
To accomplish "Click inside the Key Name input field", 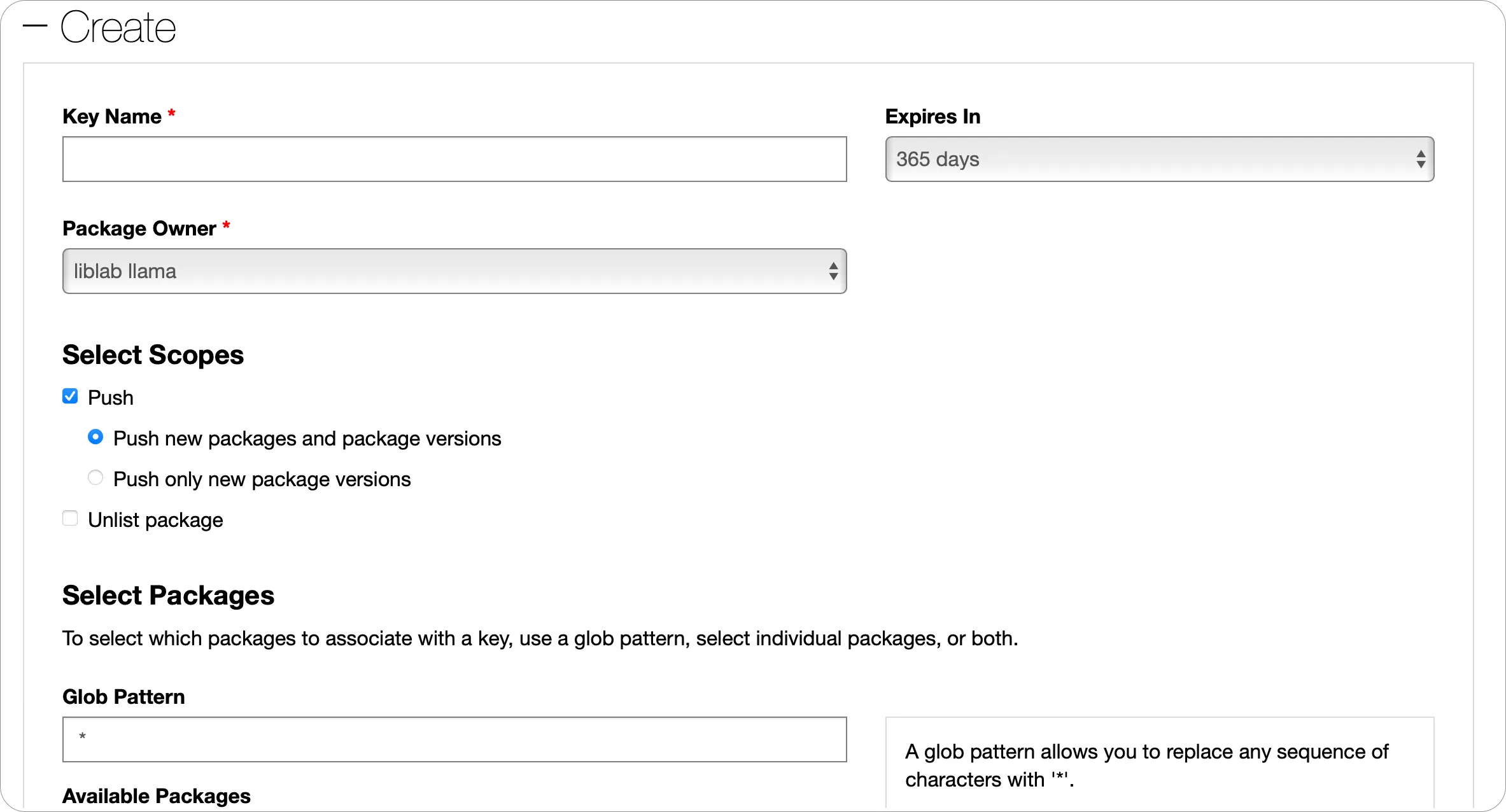I will (454, 159).
